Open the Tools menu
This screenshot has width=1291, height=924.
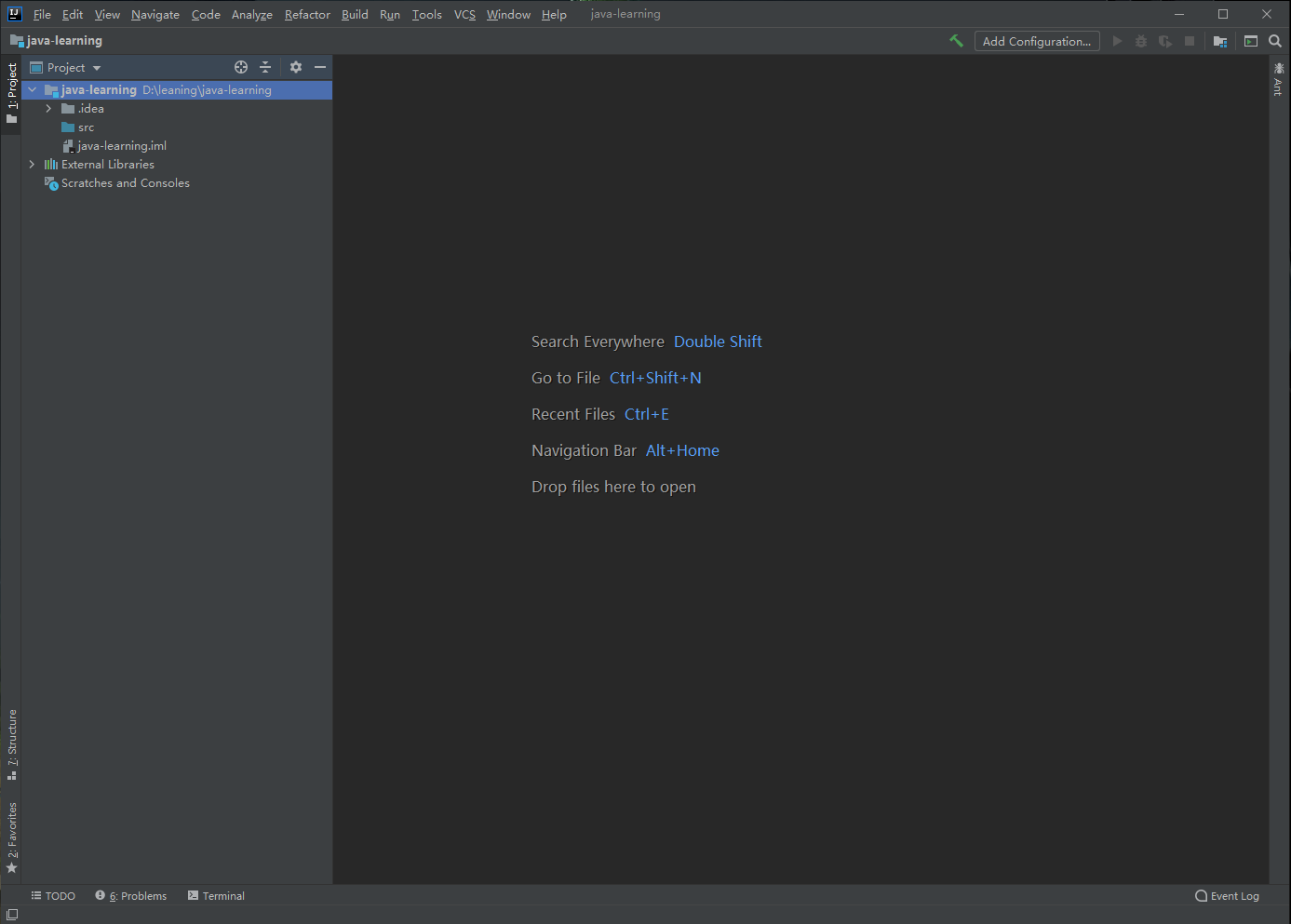[x=427, y=14]
